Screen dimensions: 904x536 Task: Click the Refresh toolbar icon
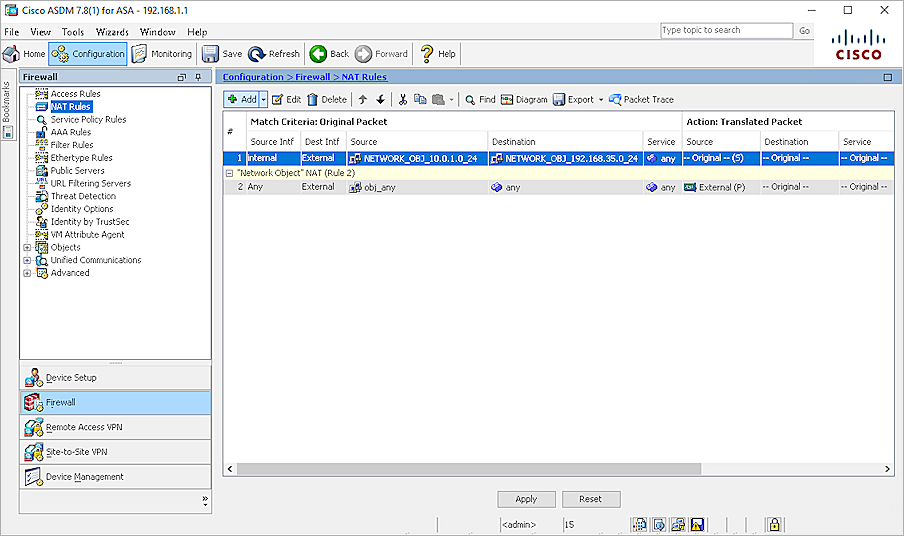coord(257,54)
